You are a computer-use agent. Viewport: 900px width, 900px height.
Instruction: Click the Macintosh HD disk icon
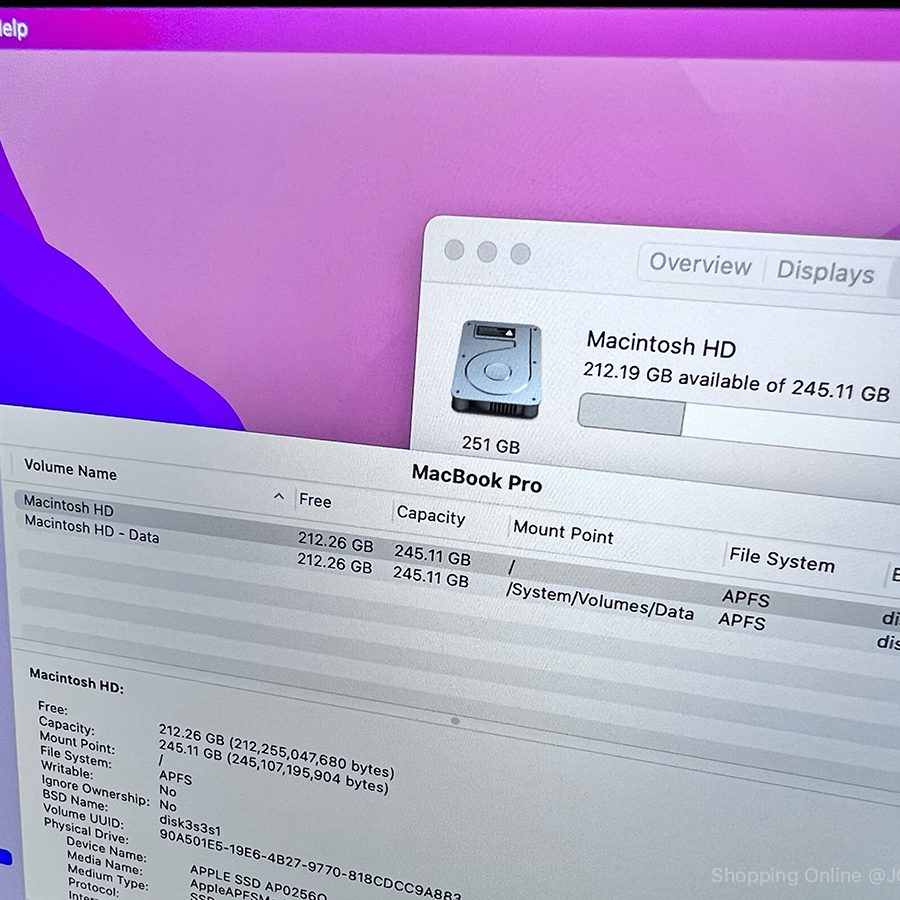pyautogui.click(x=497, y=370)
